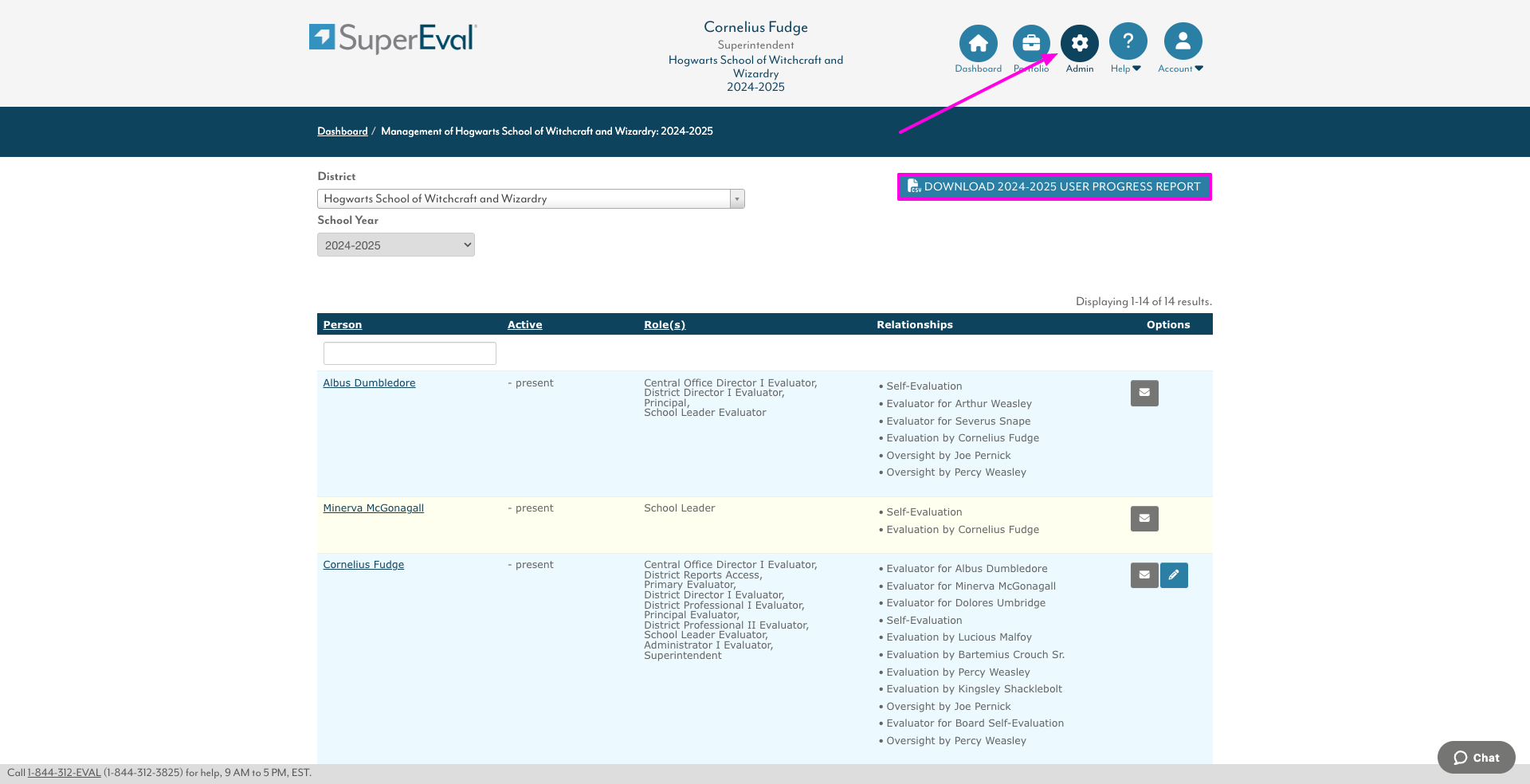
Task: Click the Cornelius Fudge header name
Action: coord(755,27)
